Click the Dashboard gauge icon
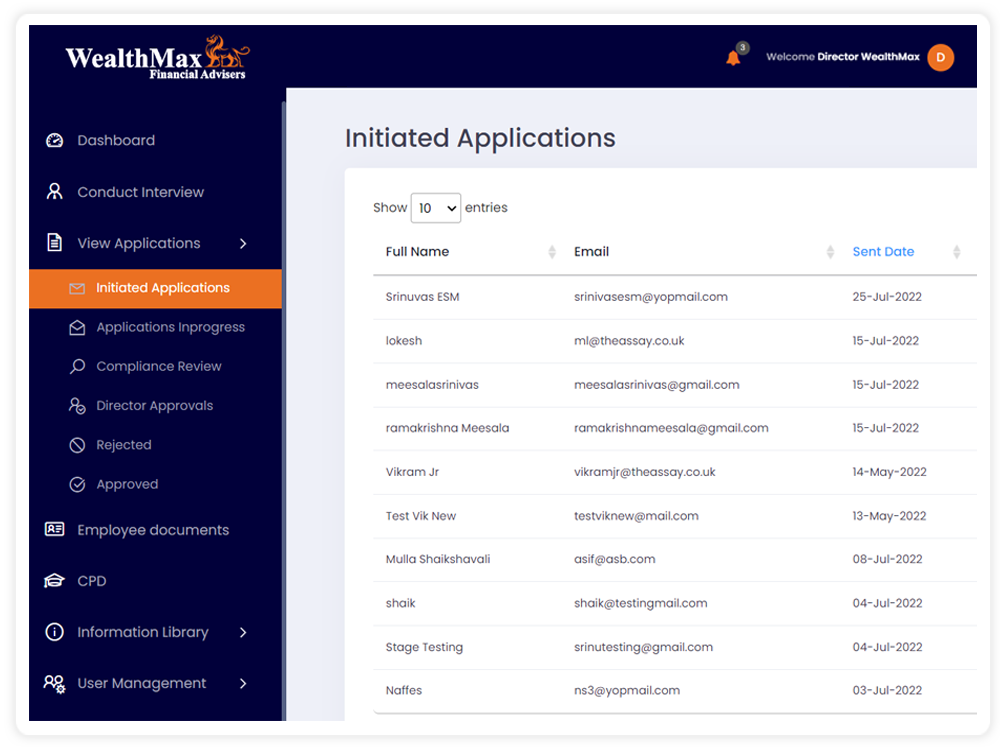Screen dimensions: 1000x753 (x=55, y=140)
